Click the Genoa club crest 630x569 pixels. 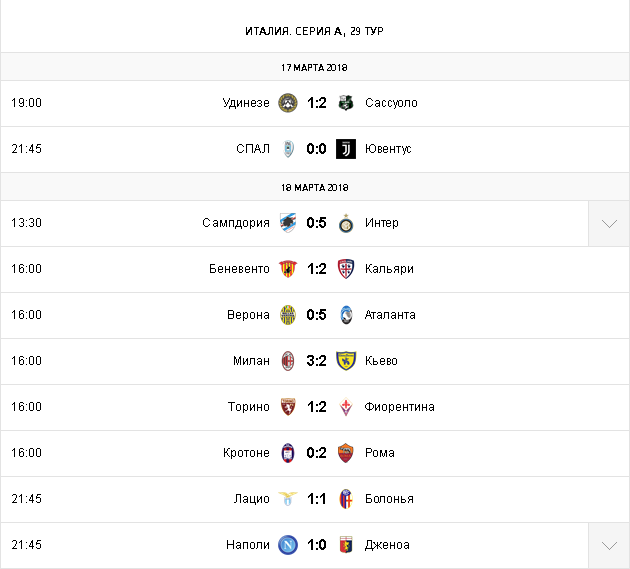(x=346, y=545)
